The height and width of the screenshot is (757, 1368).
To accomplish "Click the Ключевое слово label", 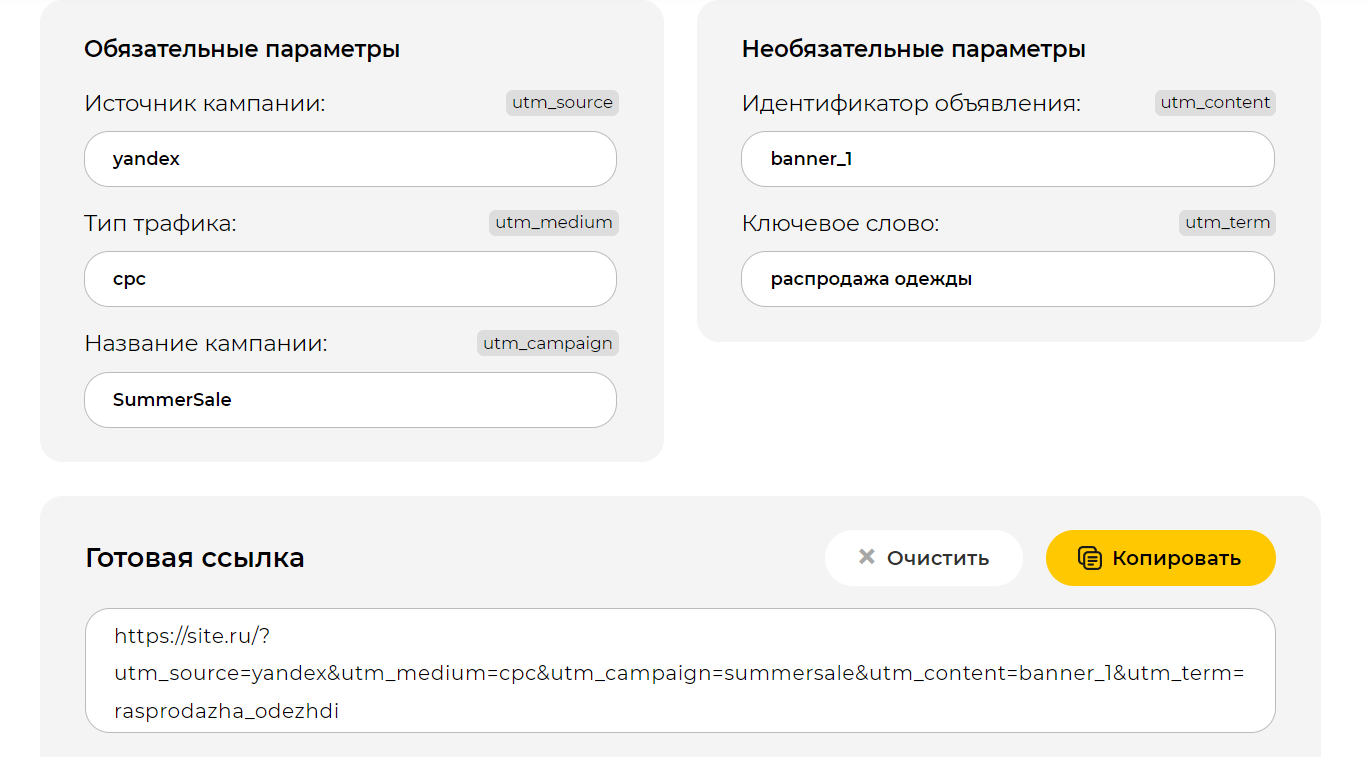I will pos(841,224).
